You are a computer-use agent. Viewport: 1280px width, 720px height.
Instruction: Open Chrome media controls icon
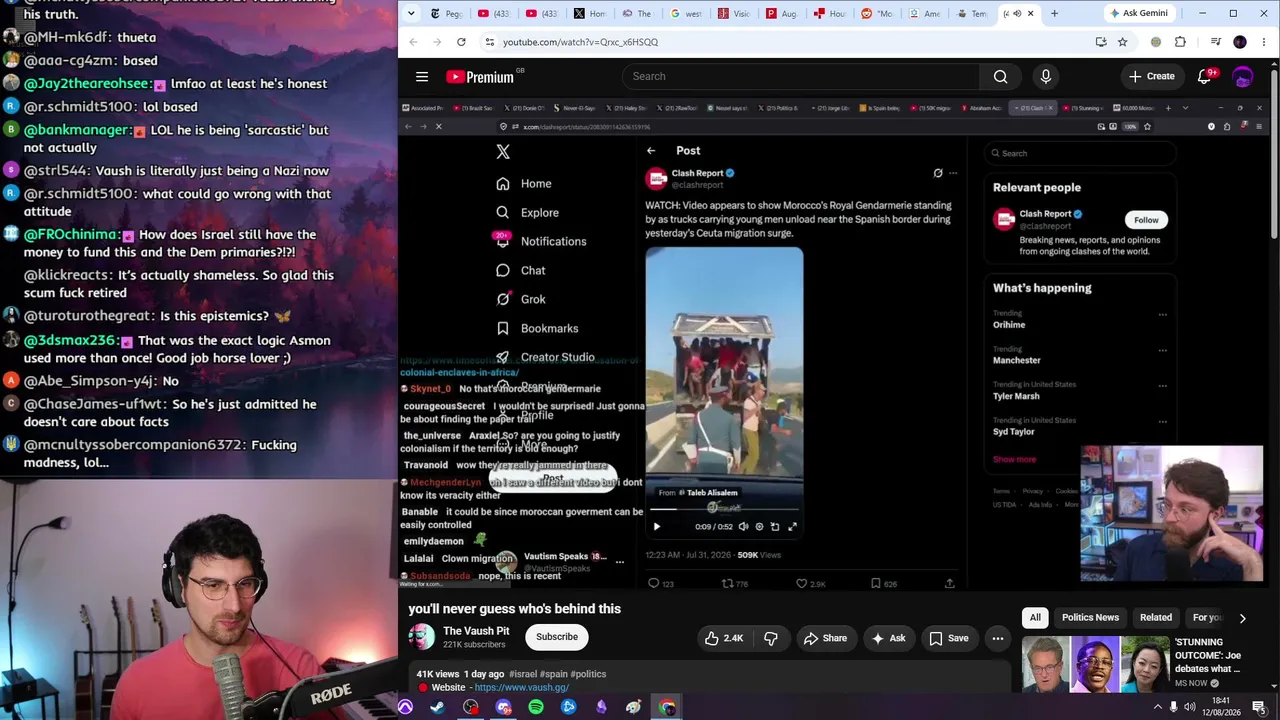[x=1216, y=42]
